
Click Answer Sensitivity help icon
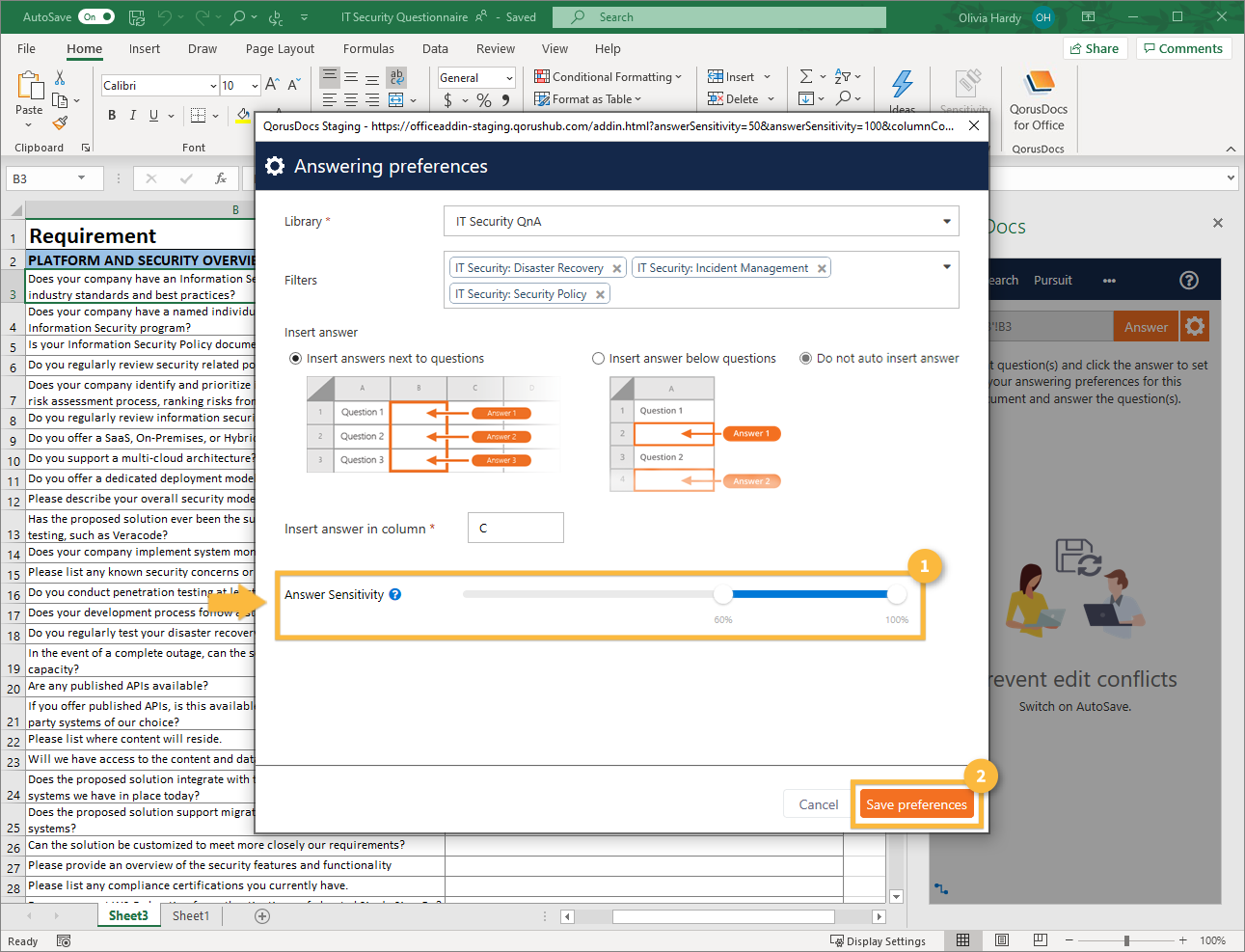[x=395, y=594]
